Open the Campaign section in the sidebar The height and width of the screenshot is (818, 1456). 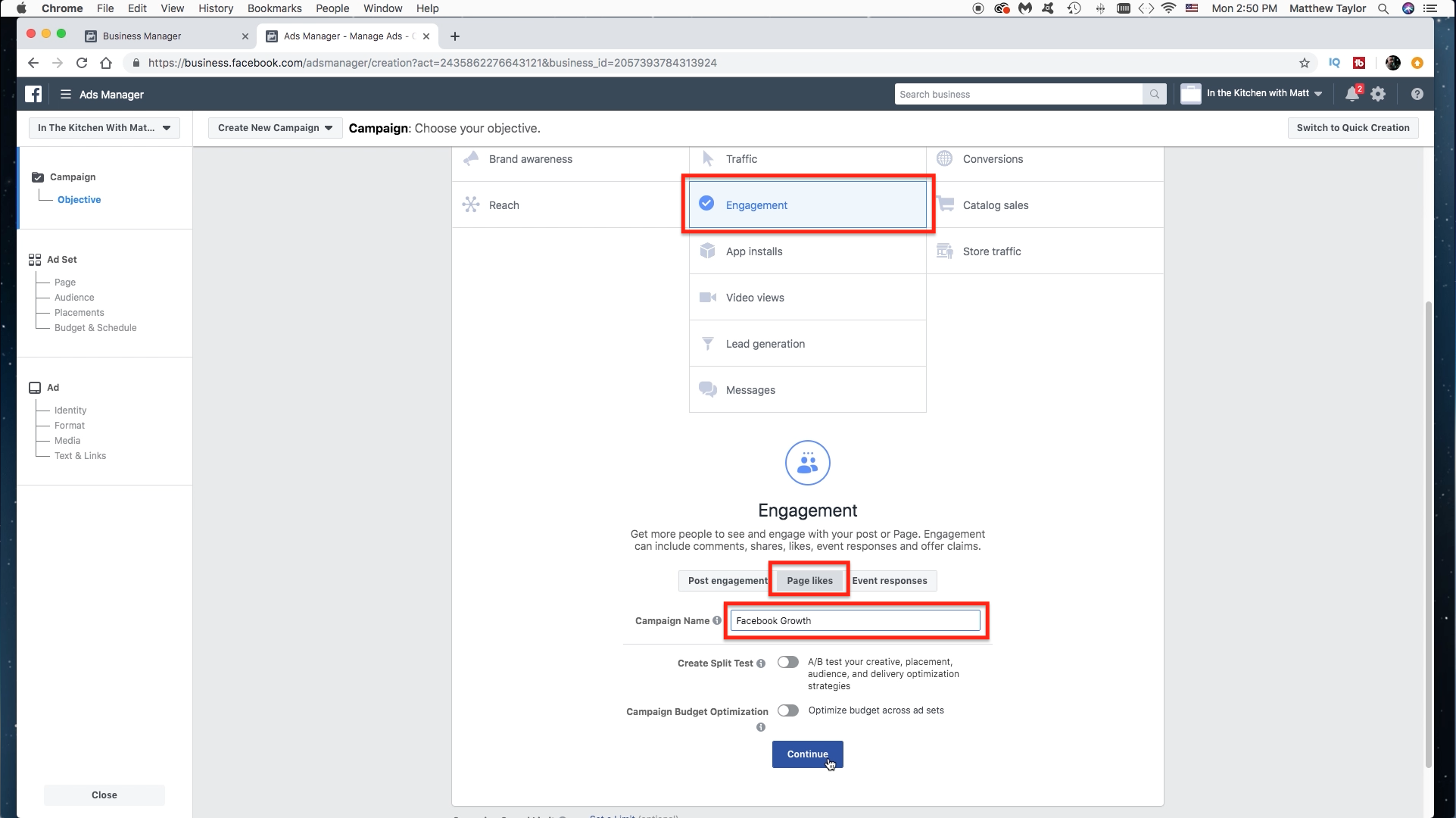click(x=73, y=177)
